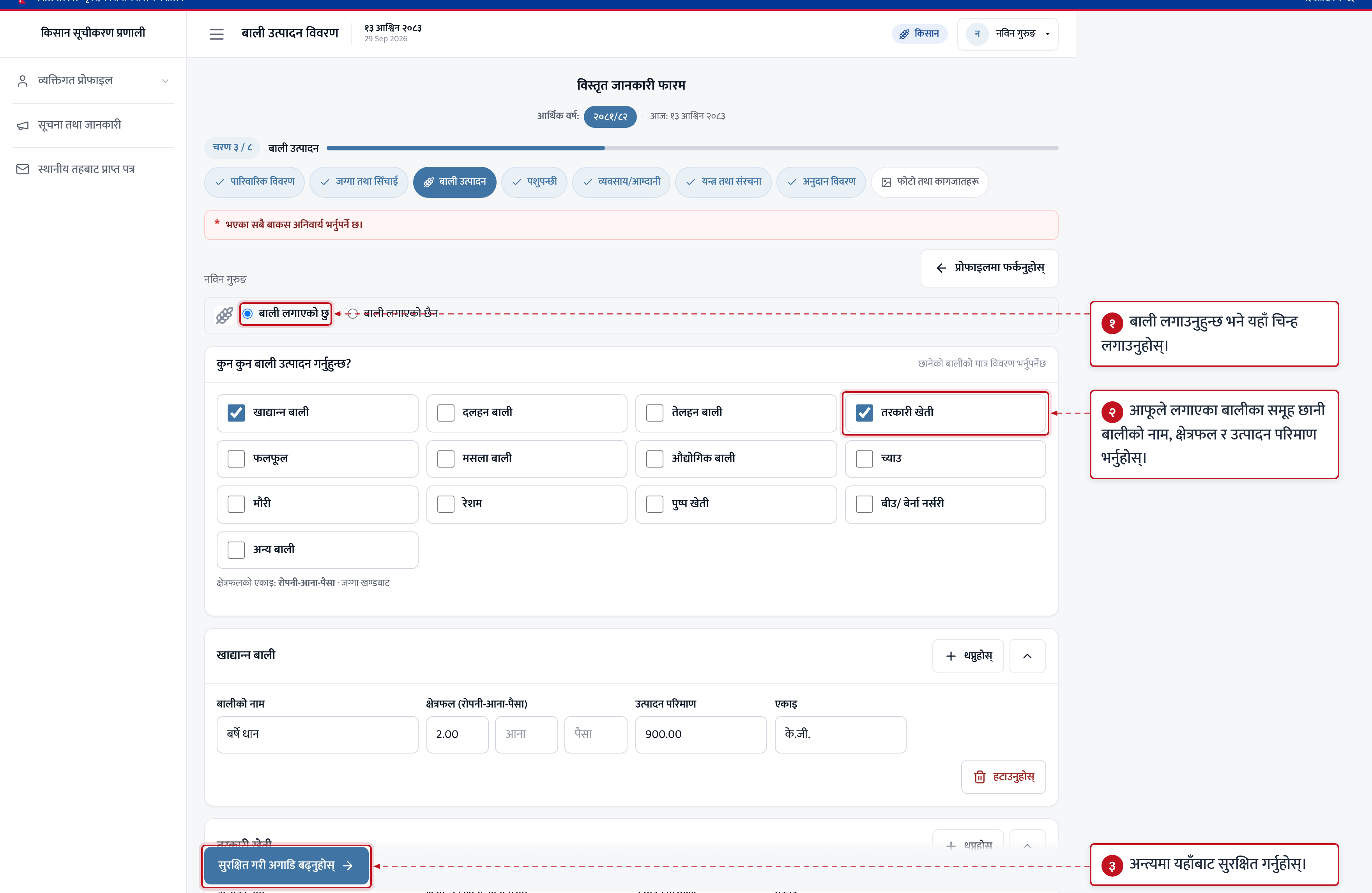Open फोटो तथा कागजातहरू step tab
This screenshot has width=1372, height=893.
pyautogui.click(x=929, y=182)
